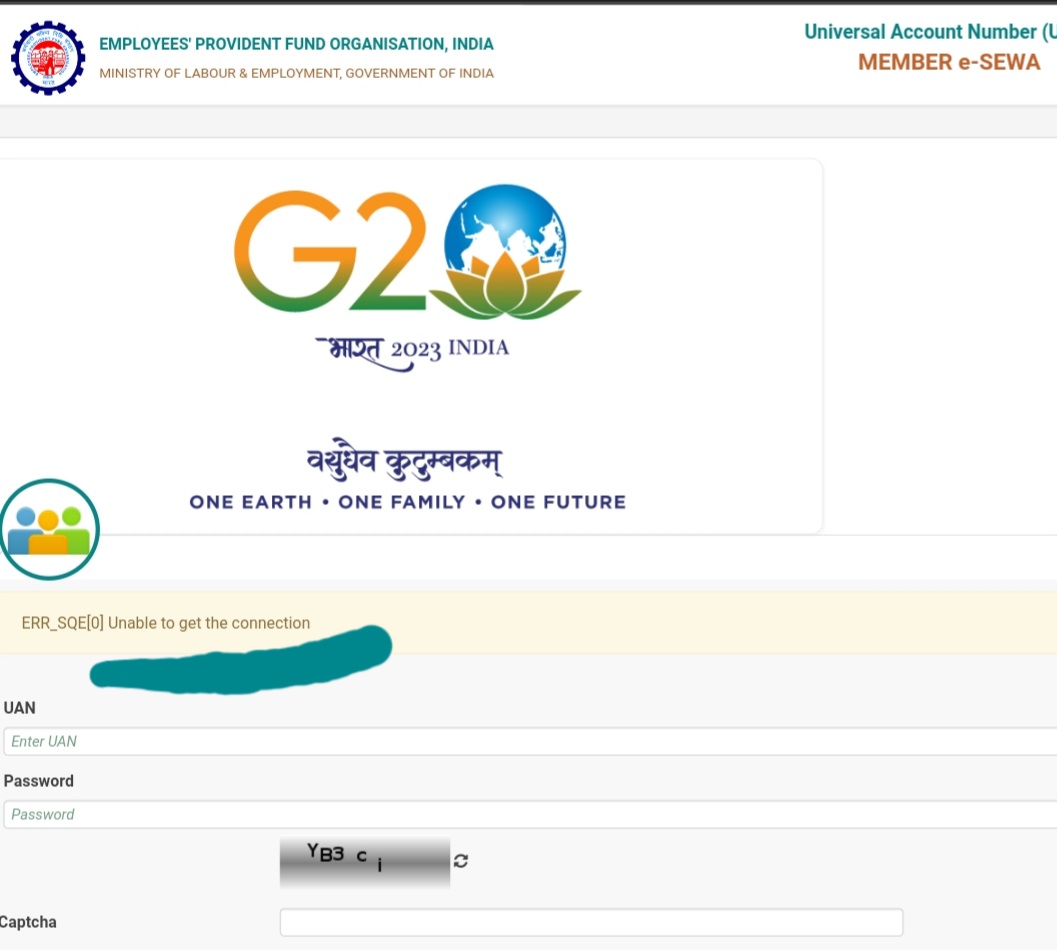This screenshot has height=950, width=1057.
Task: Click the members group icon
Action: 49,529
